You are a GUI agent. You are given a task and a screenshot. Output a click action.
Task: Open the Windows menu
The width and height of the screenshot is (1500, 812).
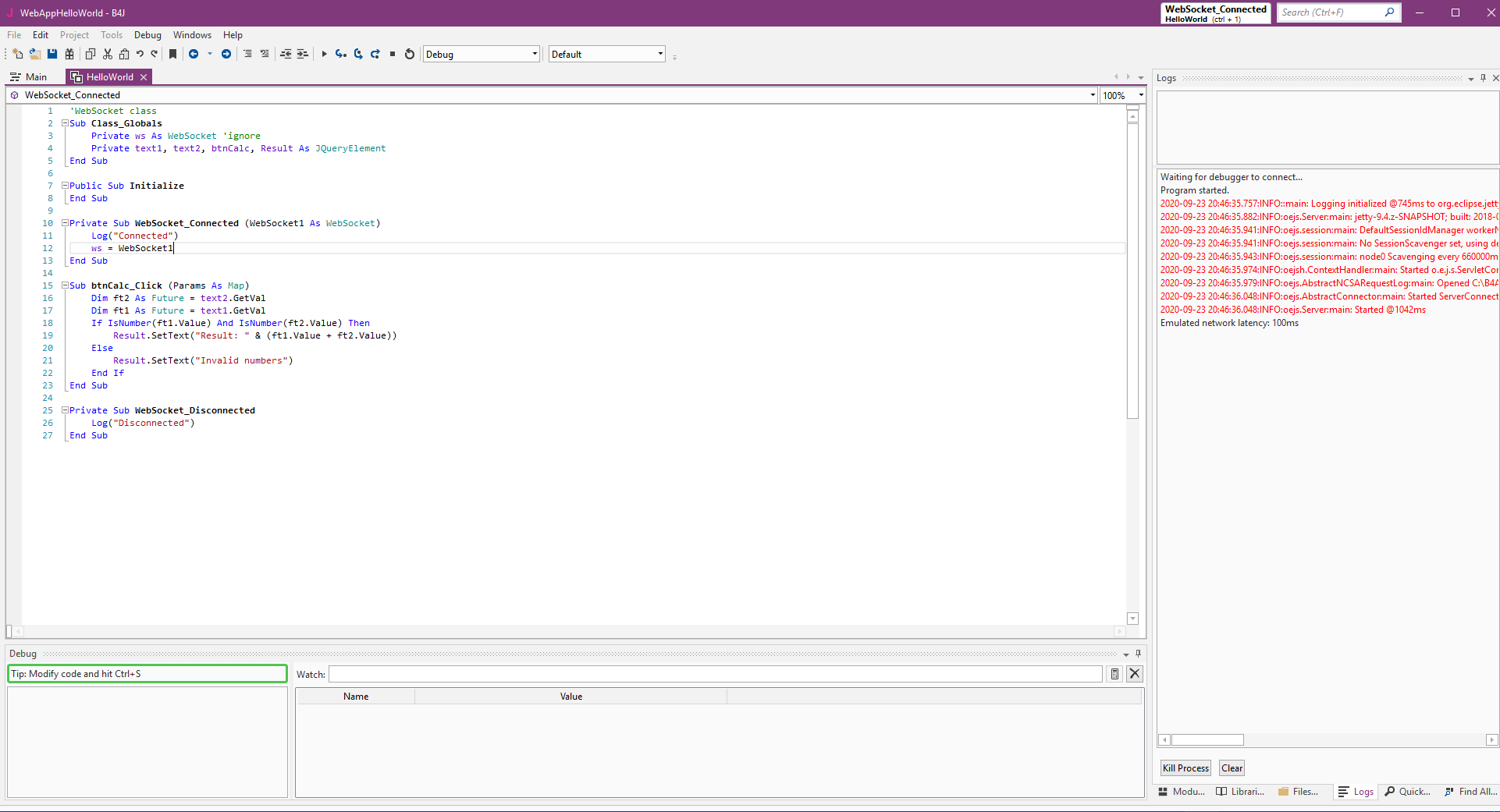pos(192,35)
